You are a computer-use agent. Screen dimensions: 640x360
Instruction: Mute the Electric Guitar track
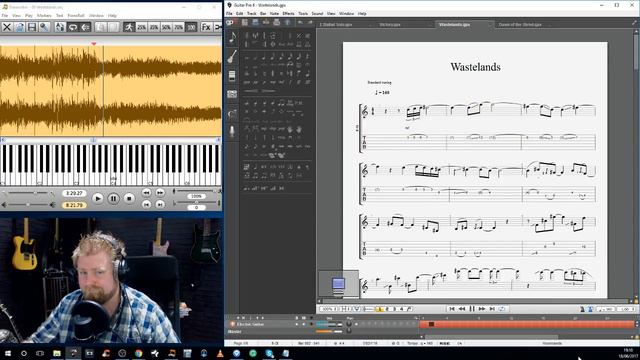[304, 324]
